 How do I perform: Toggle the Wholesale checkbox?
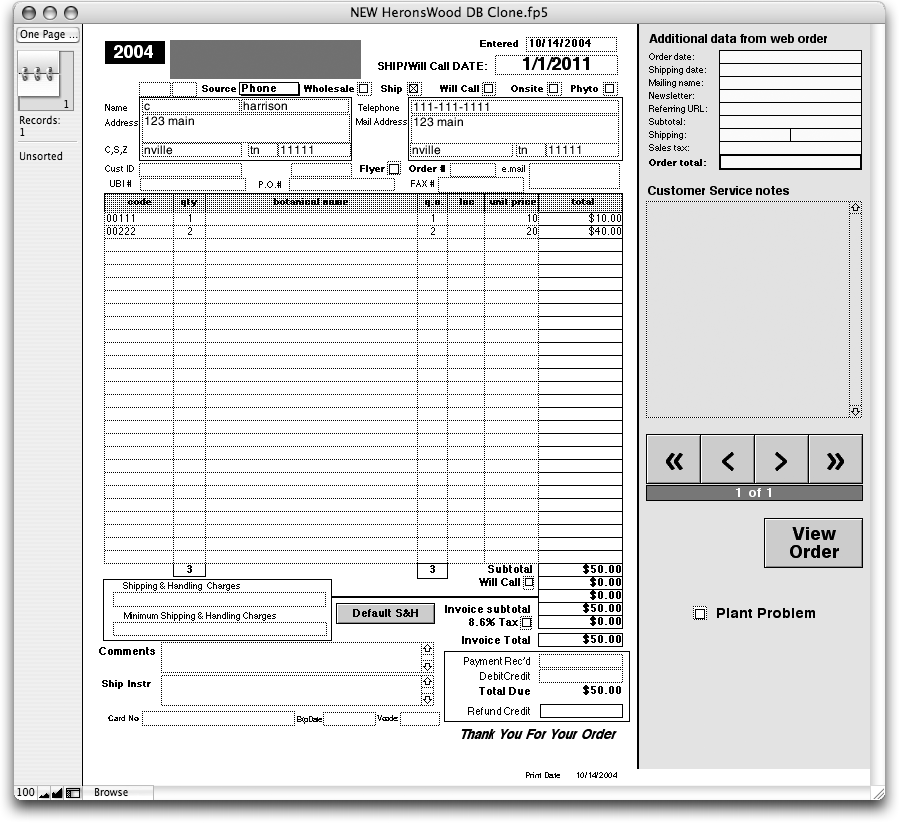click(363, 89)
